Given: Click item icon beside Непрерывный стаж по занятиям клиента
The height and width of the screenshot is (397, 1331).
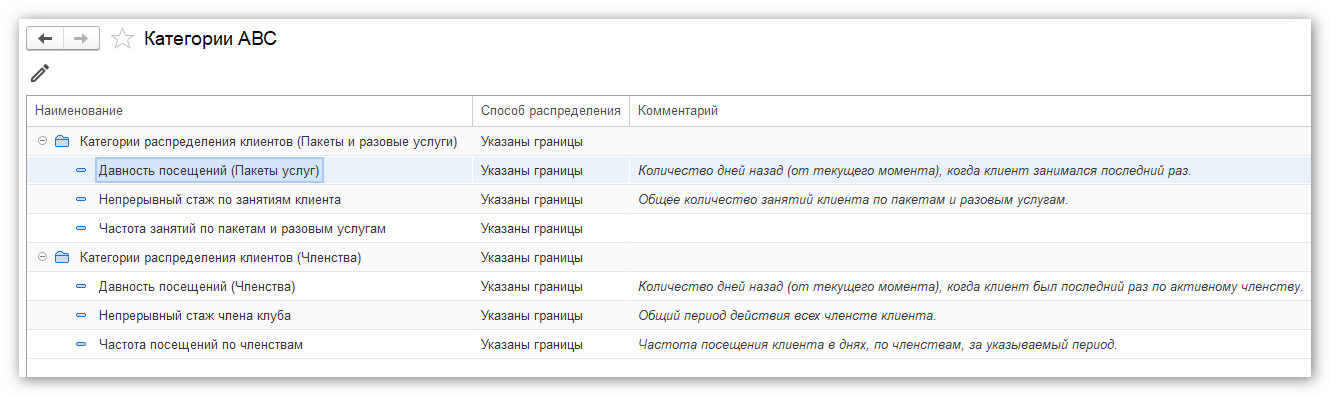Looking at the screenshot, I should [x=81, y=200].
